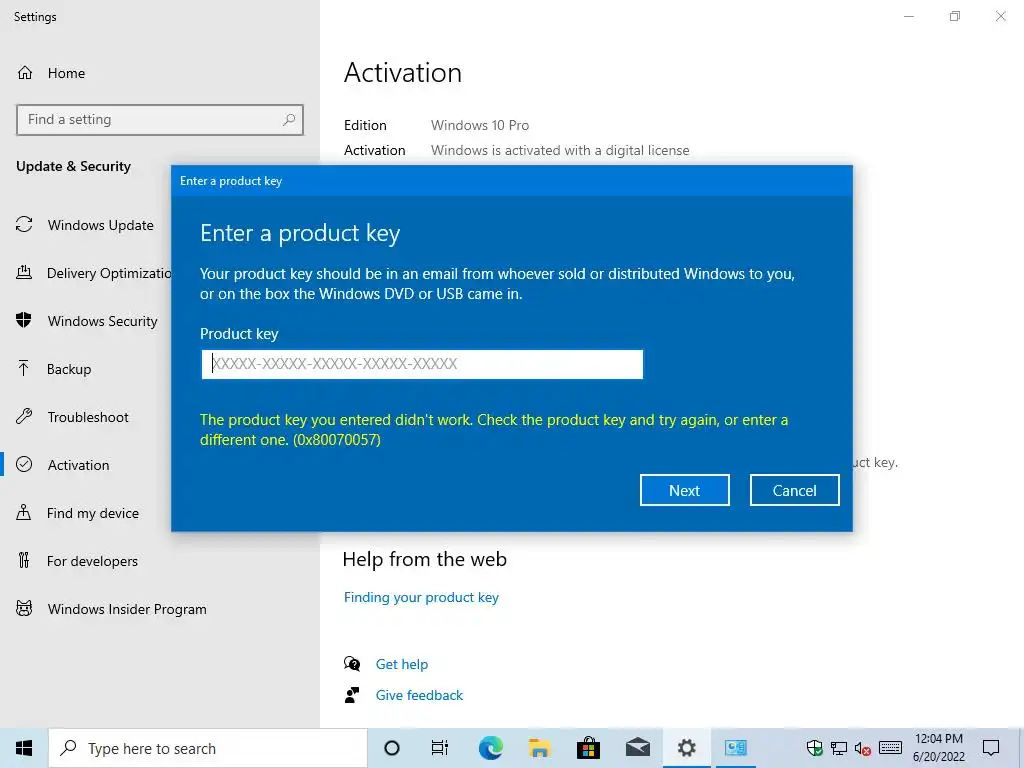The image size is (1024, 768).
Task: Click the Windows Insider Program cat icon
Action: point(24,609)
